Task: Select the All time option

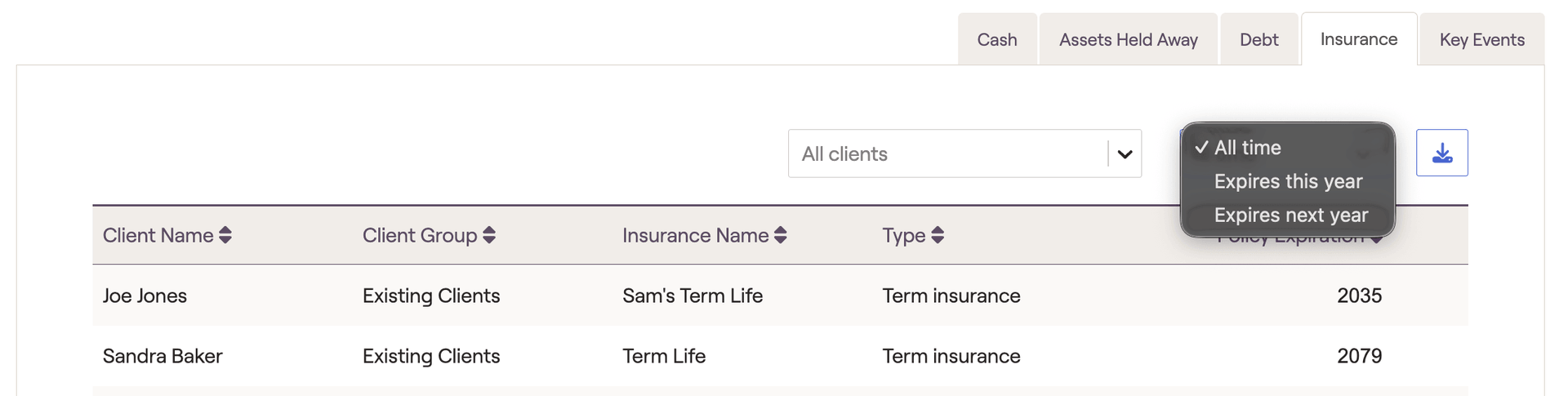Action: pos(1247,148)
